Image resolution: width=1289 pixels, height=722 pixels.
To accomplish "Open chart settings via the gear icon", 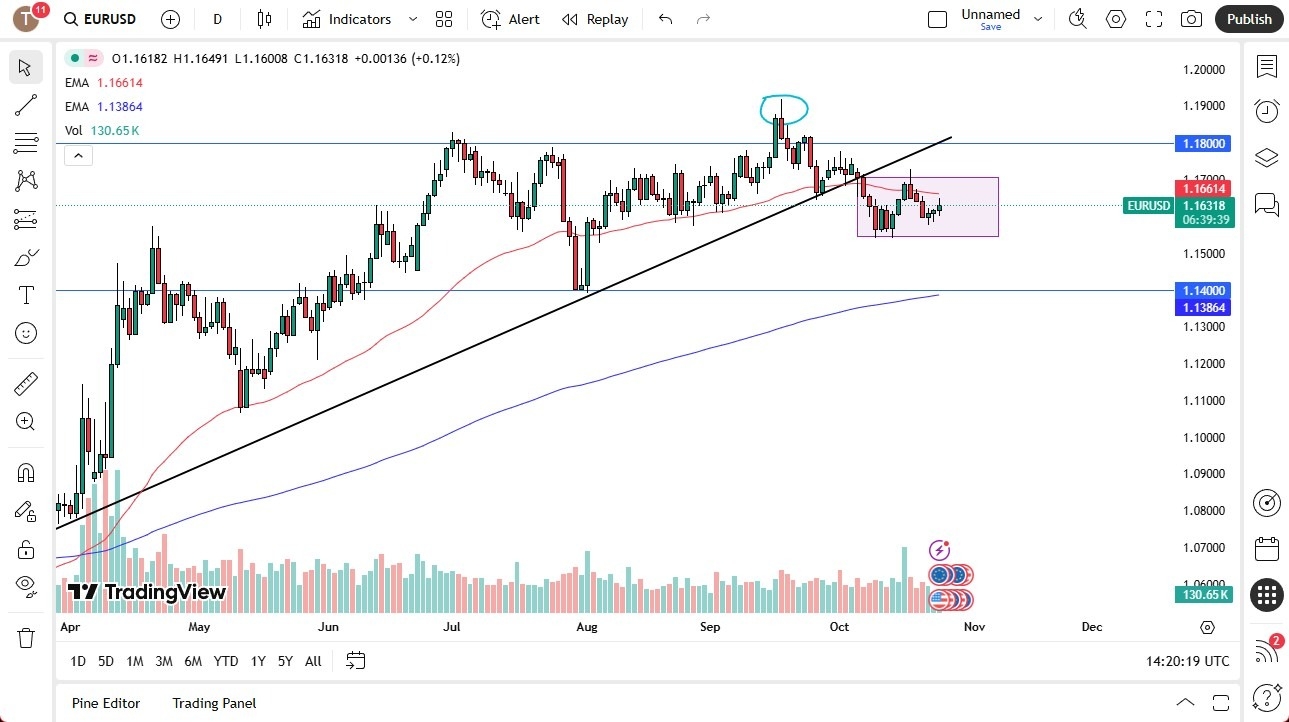I will click(x=1115, y=19).
